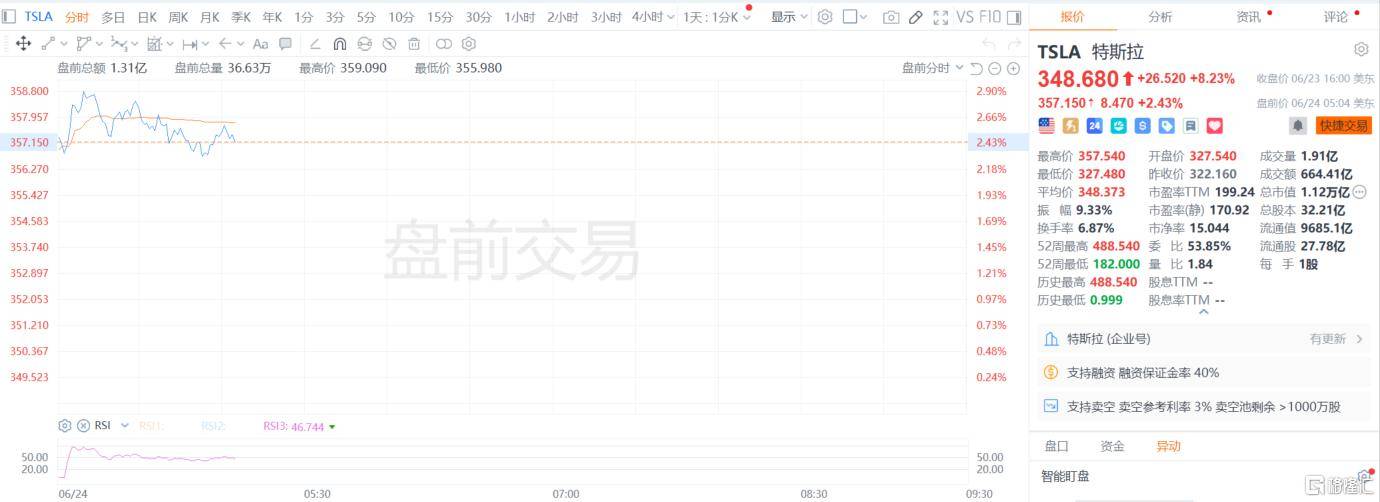1380x502 pixels.
Task: Open the 支持卖空 short selling row
Action: (1204, 406)
